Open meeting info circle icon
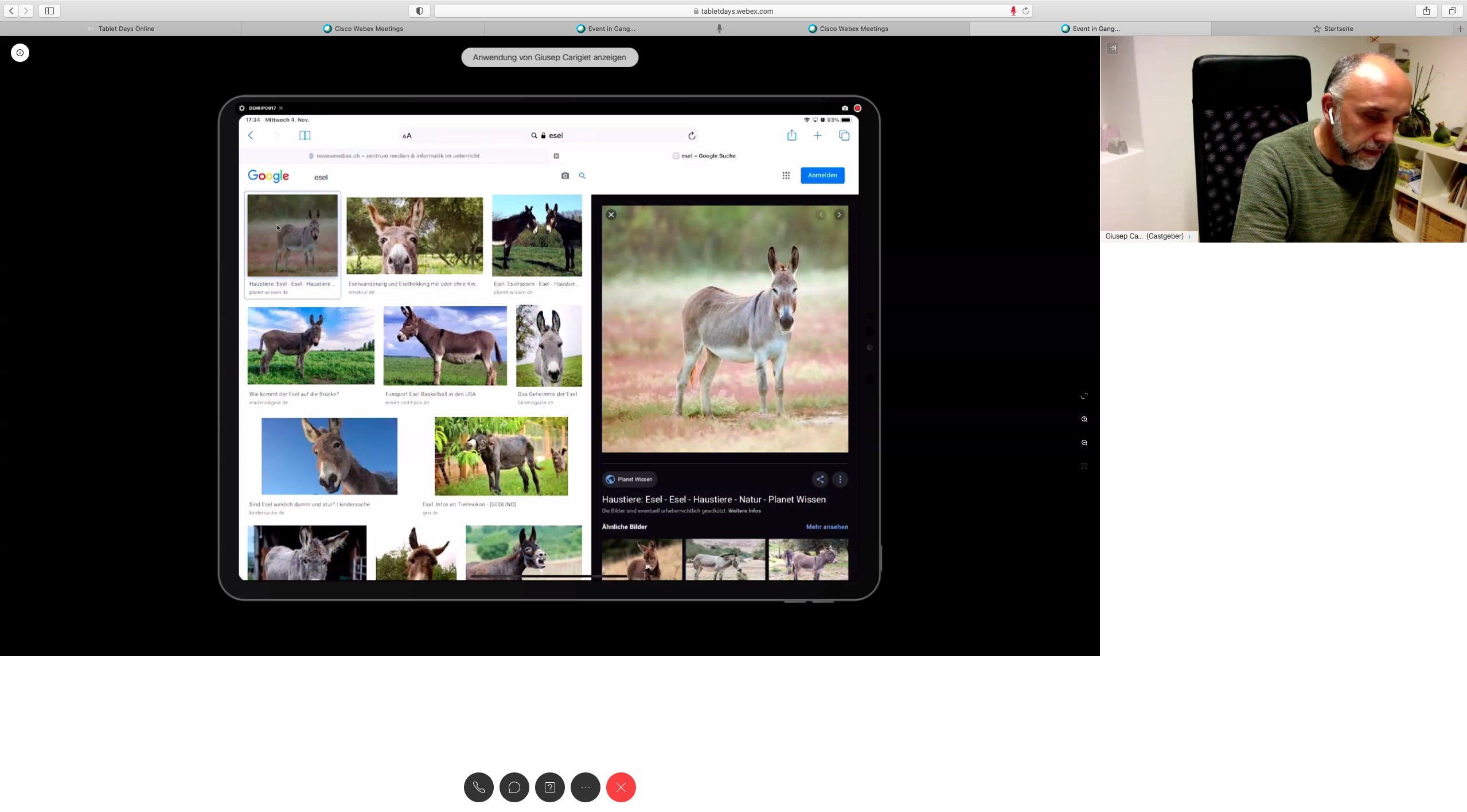Viewport: 1467px width, 812px height. [x=20, y=53]
